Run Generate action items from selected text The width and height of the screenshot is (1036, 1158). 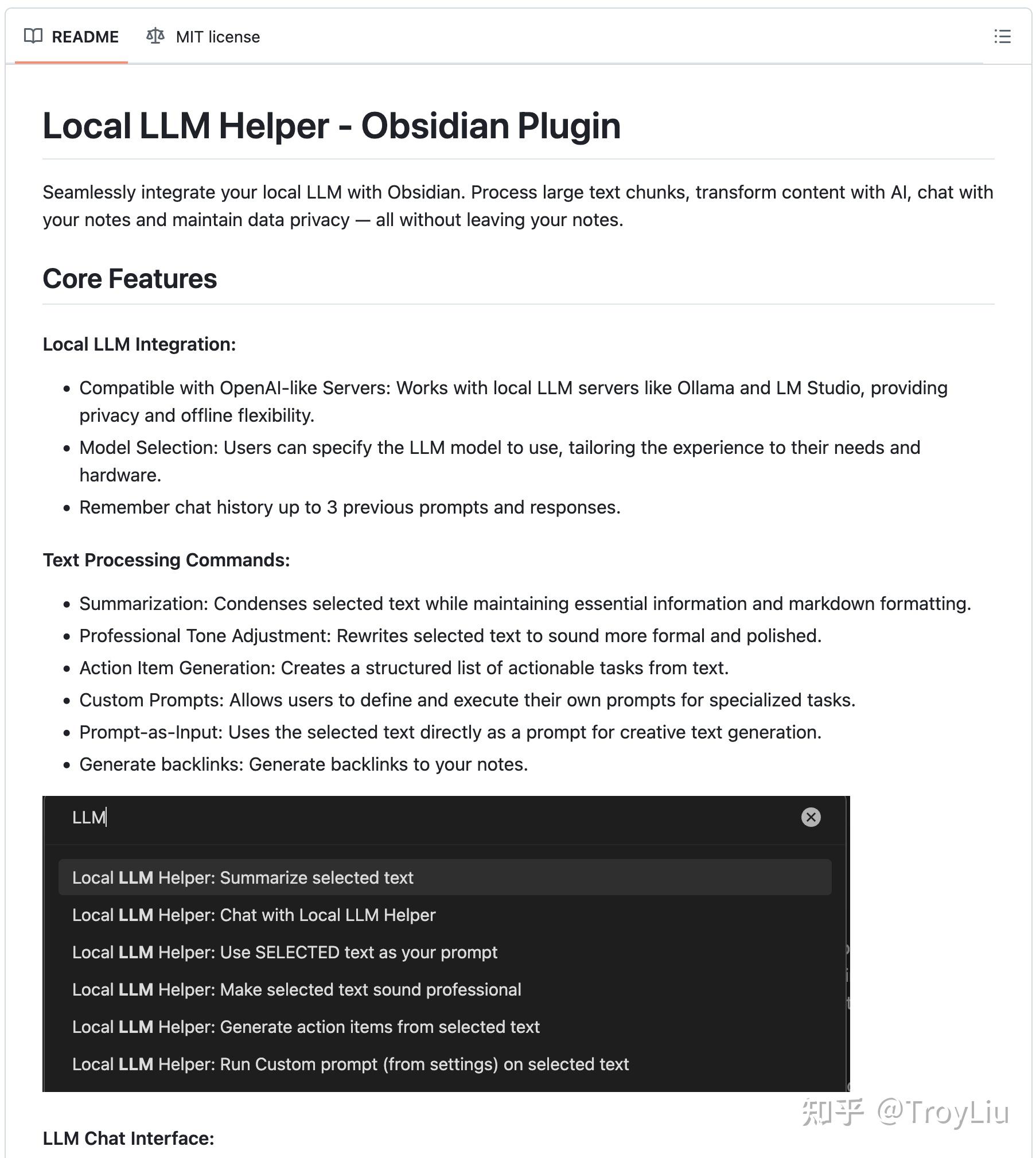pos(306,1027)
